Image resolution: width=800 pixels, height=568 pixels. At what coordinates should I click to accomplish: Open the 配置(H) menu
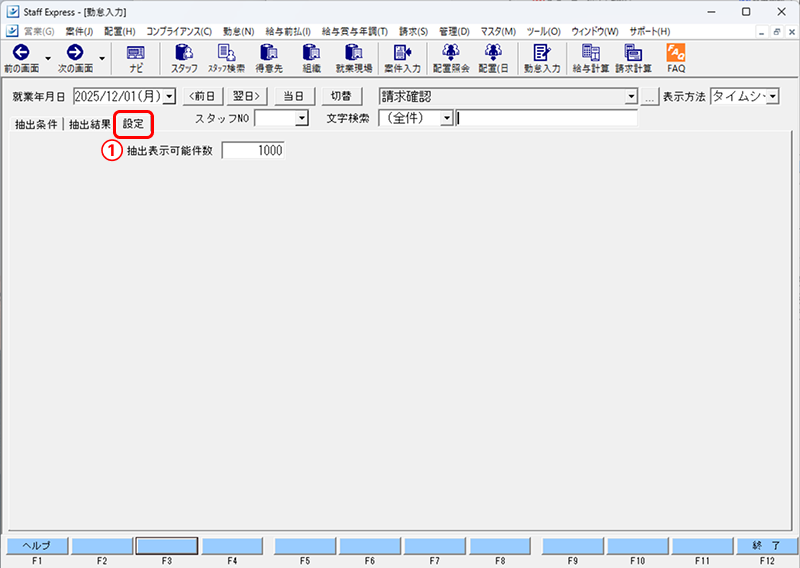(120, 32)
